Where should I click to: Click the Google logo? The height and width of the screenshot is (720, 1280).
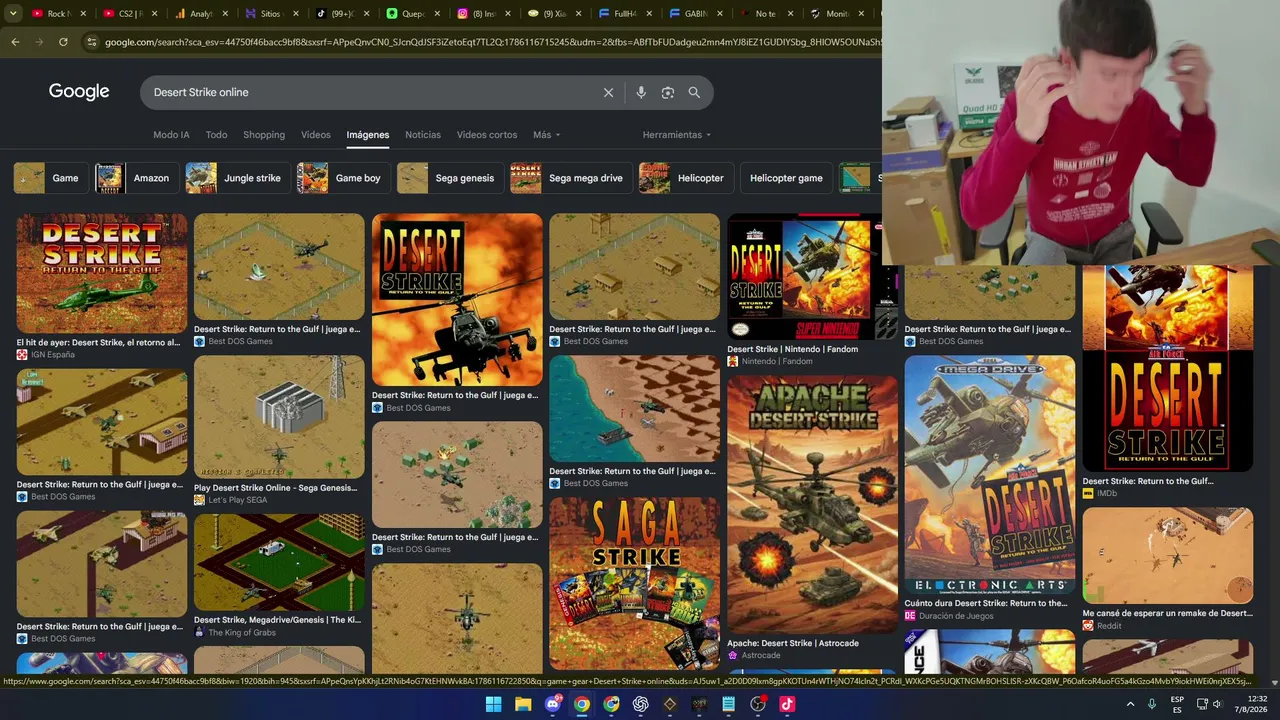[79, 92]
